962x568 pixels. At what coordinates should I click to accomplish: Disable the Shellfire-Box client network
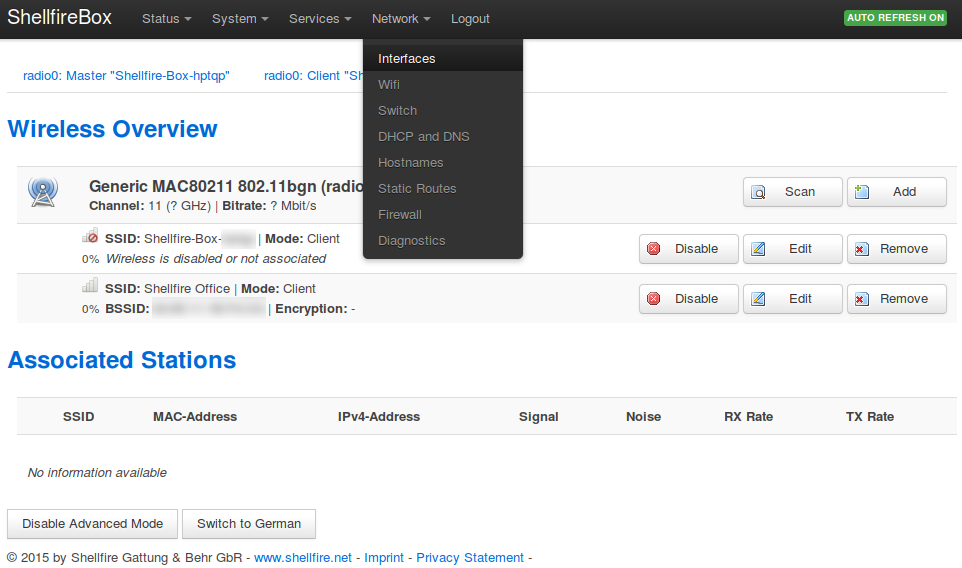point(688,249)
